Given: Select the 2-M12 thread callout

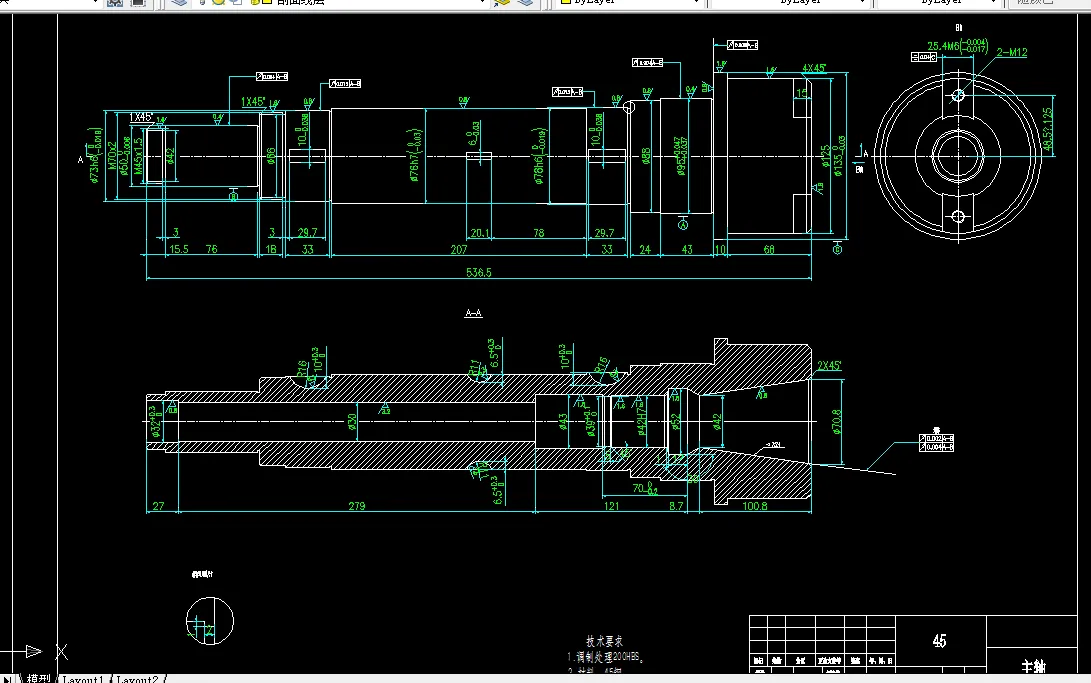Looking at the screenshot, I should click(x=1012, y=52).
